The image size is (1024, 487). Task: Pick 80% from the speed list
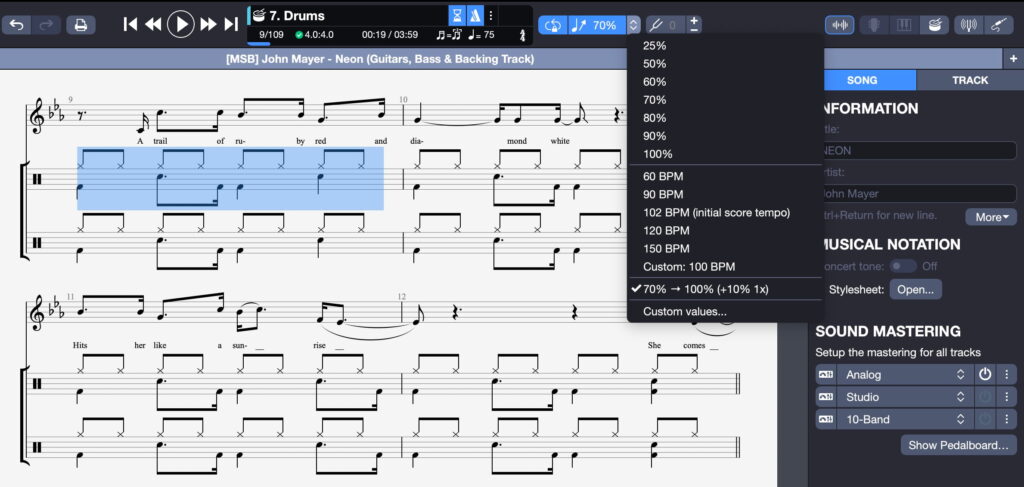click(725, 118)
